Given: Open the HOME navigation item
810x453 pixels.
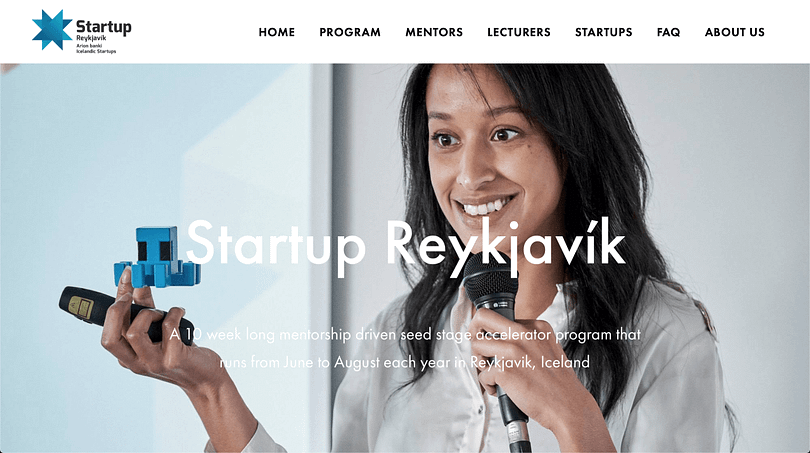Looking at the screenshot, I should point(276,32).
